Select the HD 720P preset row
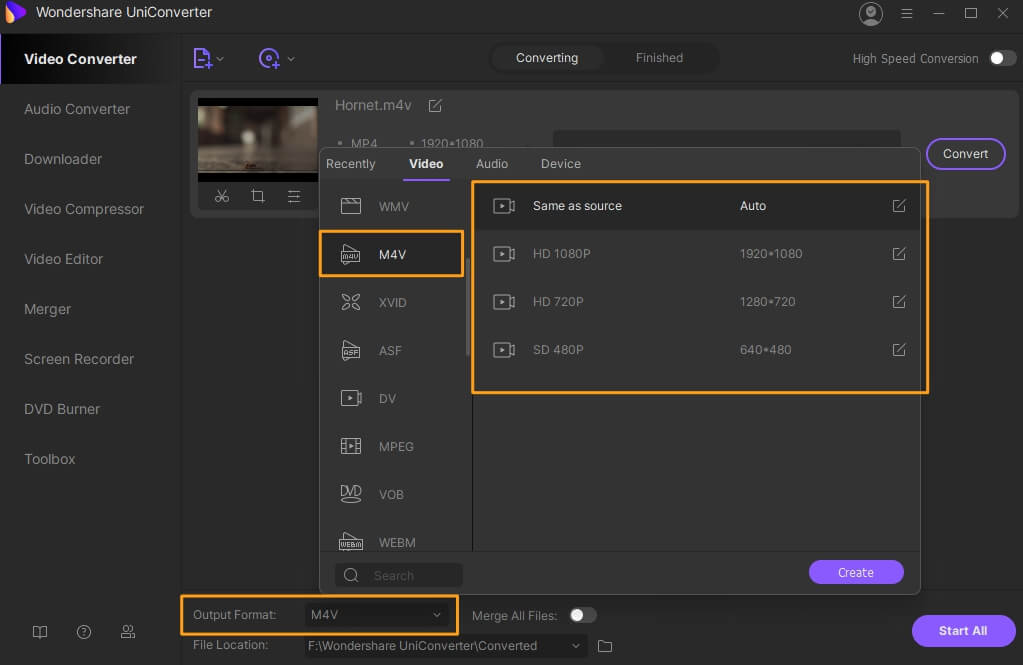This screenshot has height=665, width=1023. [697, 302]
